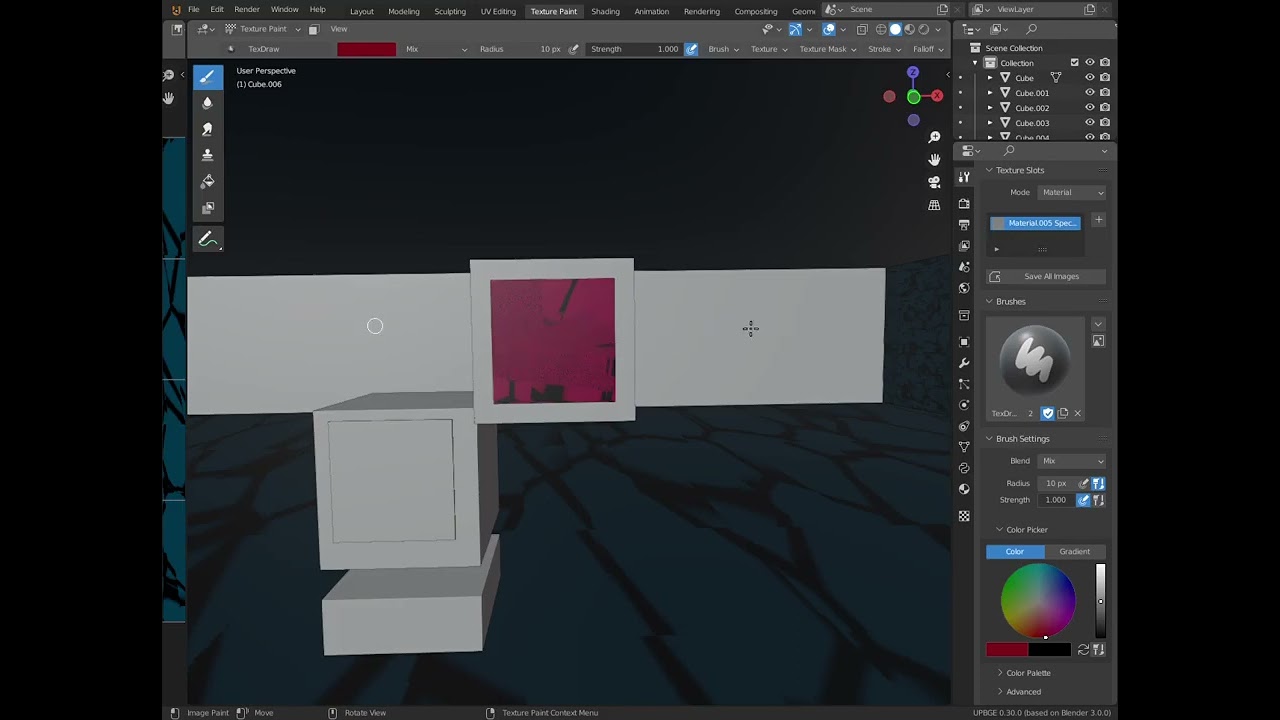Open the Modifiers wrench tab
Screen dimensions: 1280x720
point(964,363)
